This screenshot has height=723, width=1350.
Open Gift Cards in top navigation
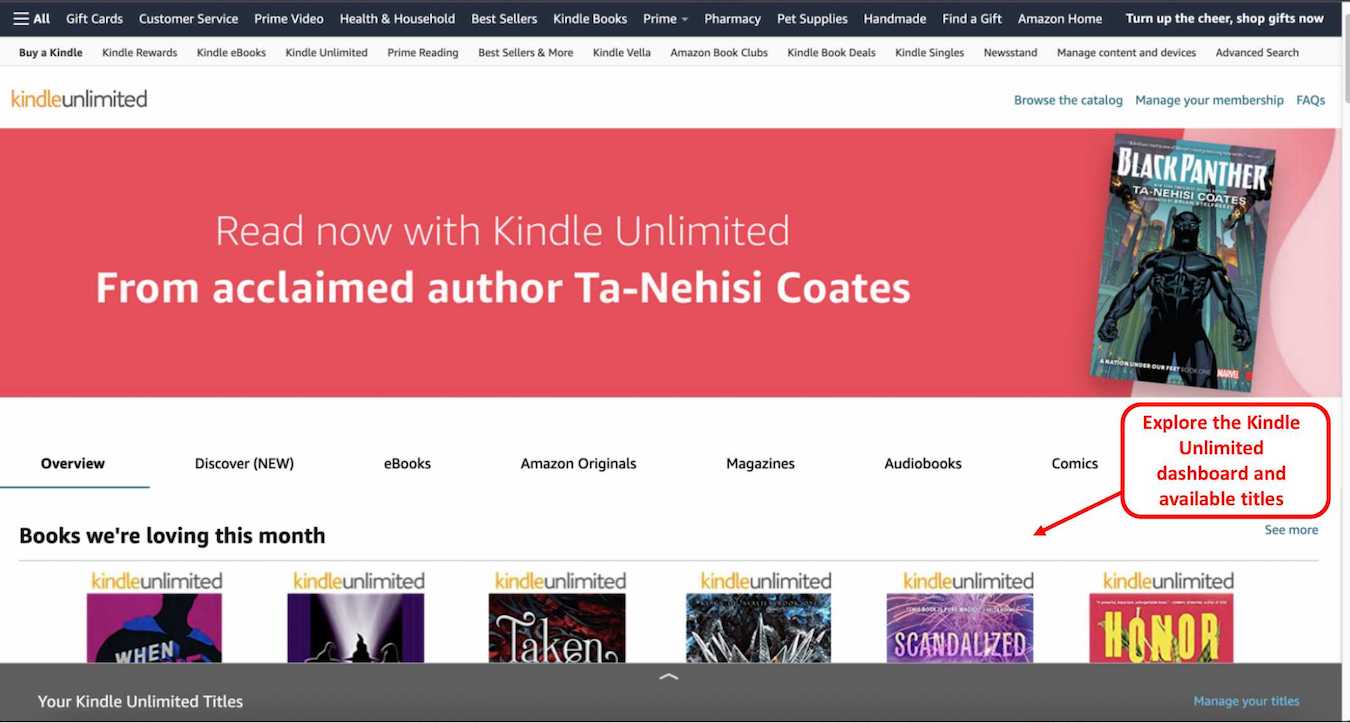click(94, 18)
